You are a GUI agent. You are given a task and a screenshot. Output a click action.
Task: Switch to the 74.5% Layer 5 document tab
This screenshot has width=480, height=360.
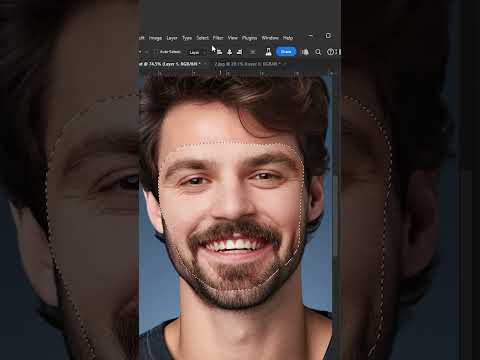pyautogui.click(x=171, y=64)
